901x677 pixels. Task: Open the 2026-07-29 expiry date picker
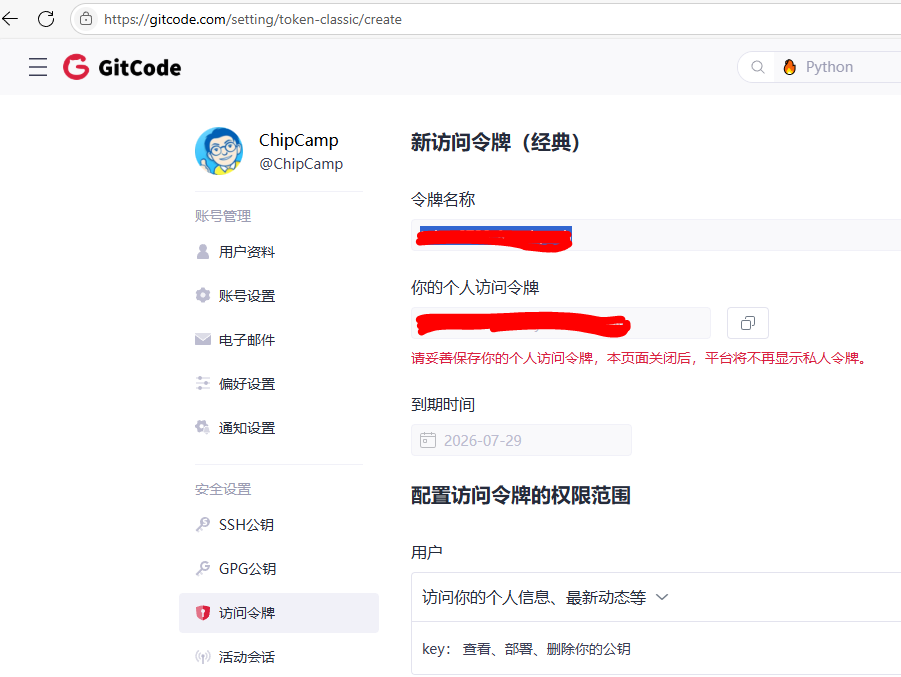tap(521, 440)
